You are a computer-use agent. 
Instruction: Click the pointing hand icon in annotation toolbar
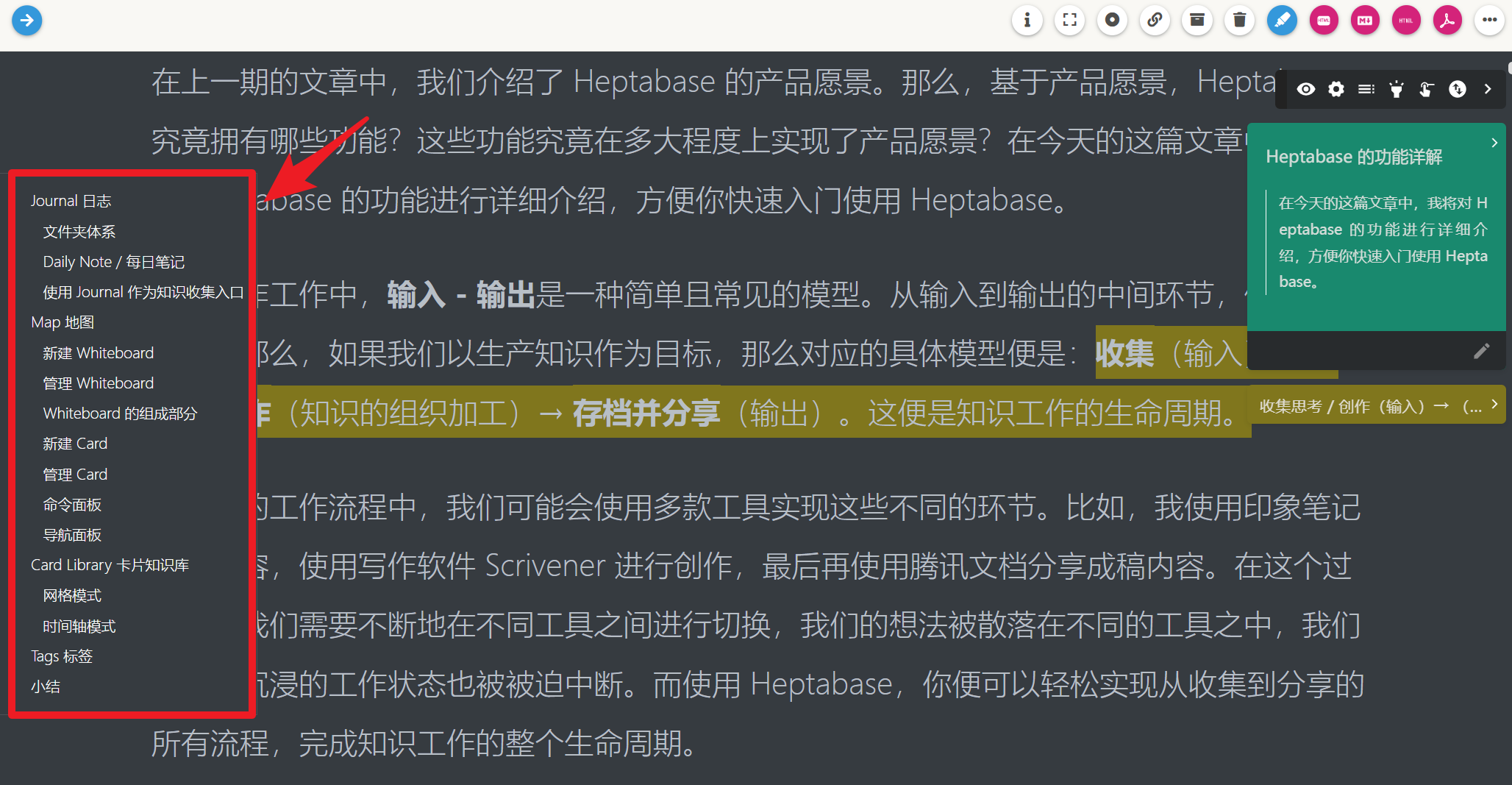(1427, 89)
